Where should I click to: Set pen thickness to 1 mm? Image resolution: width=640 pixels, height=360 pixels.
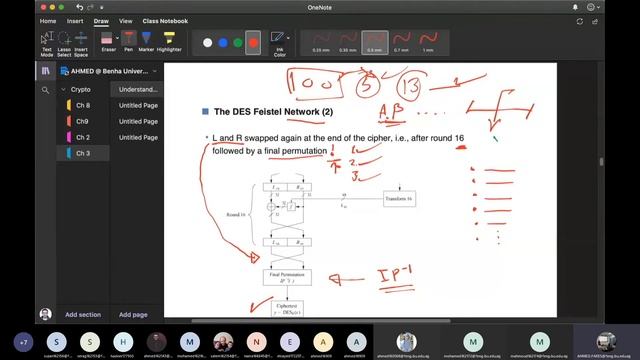pyautogui.click(x=428, y=42)
